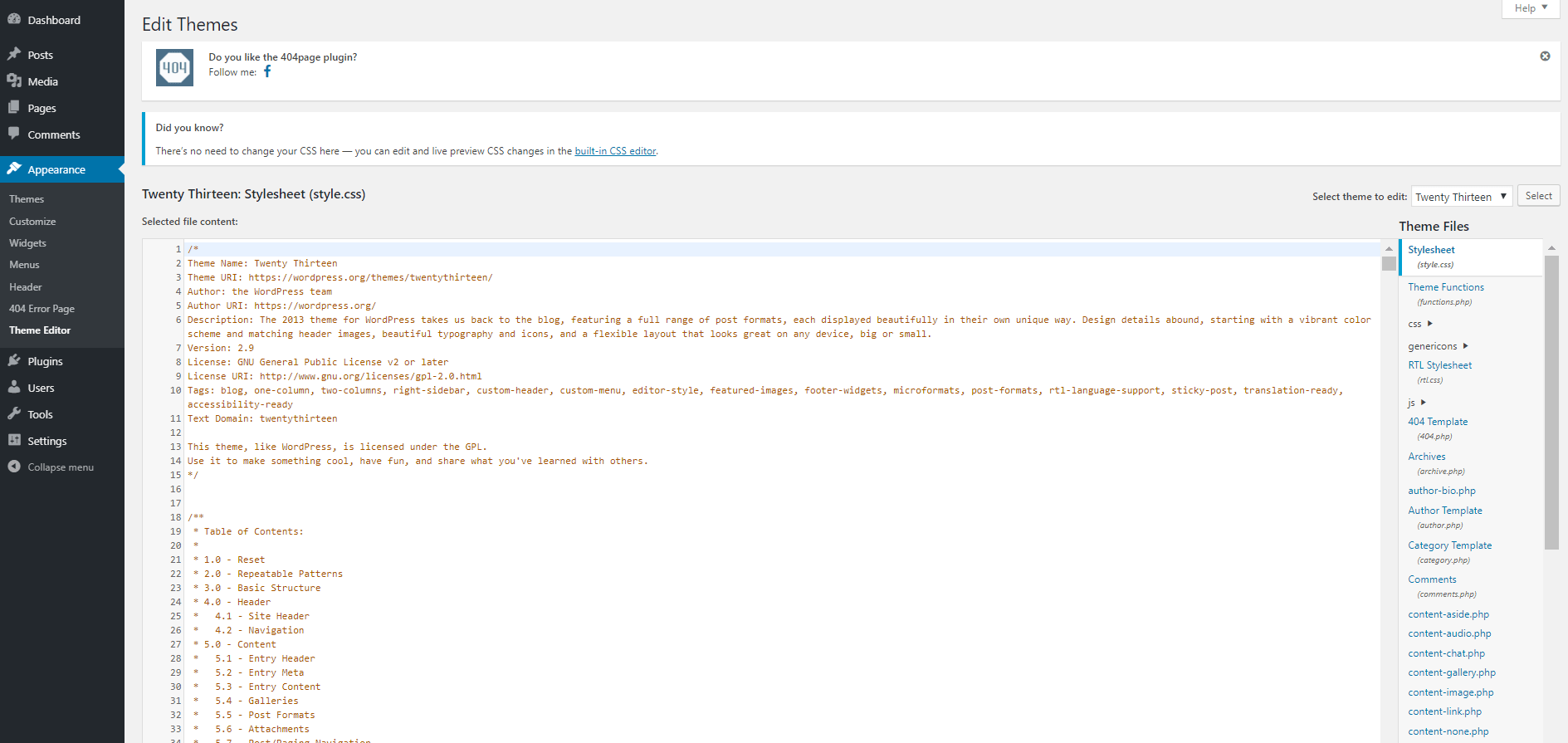Click the Pages document icon
The height and width of the screenshot is (743, 1568).
coord(14,107)
